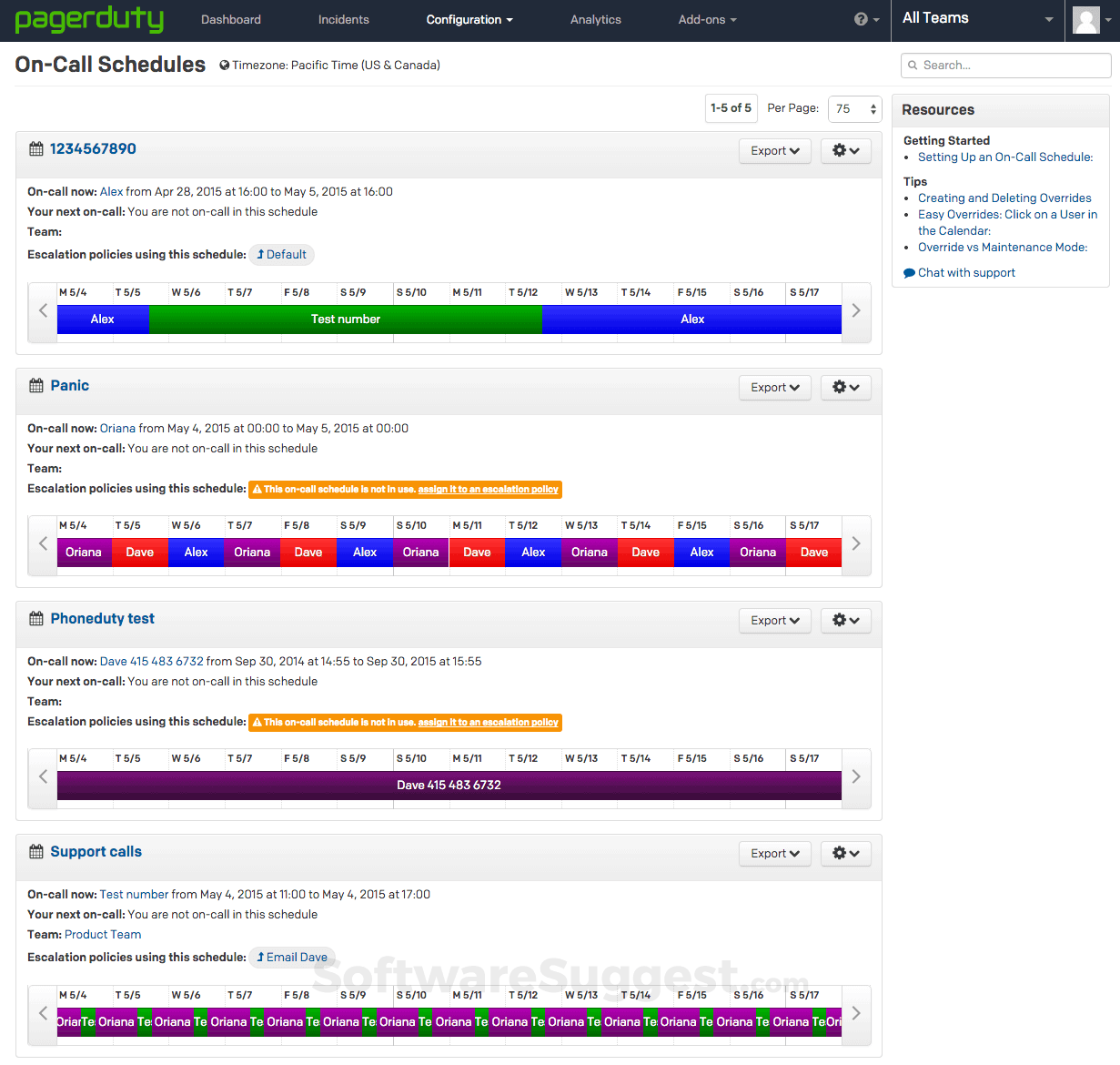Advance the Panic calendar with the right arrow
This screenshot has width=1120, height=1065.
pyautogui.click(x=855, y=543)
